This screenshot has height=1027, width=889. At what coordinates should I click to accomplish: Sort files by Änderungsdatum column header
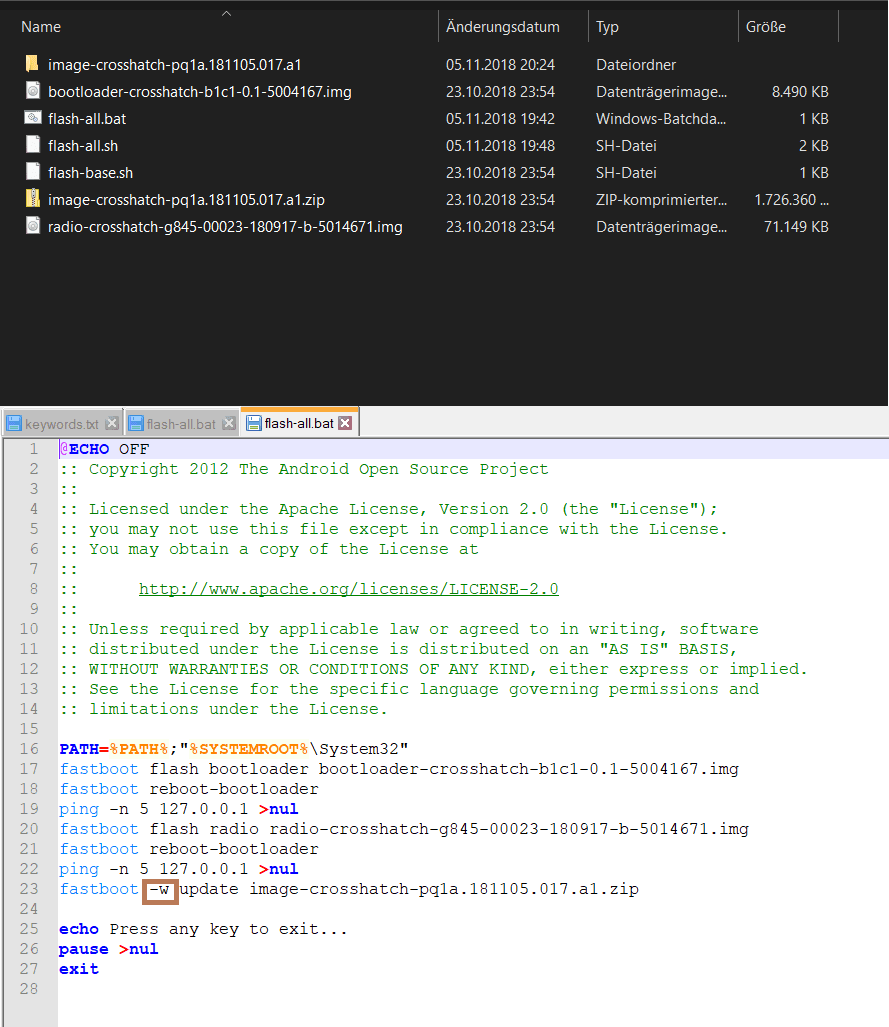point(503,27)
